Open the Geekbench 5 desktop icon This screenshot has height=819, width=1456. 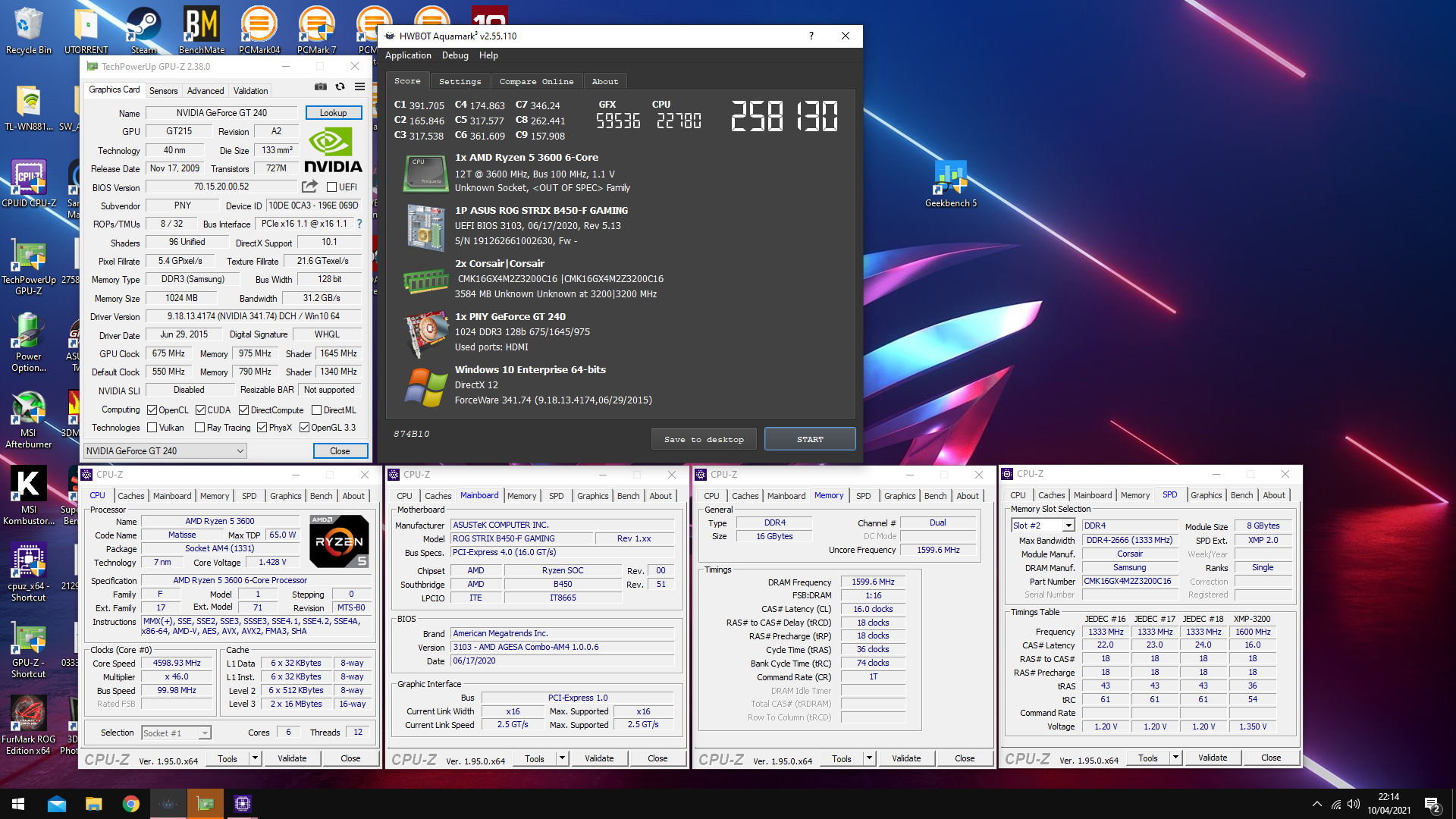951,184
